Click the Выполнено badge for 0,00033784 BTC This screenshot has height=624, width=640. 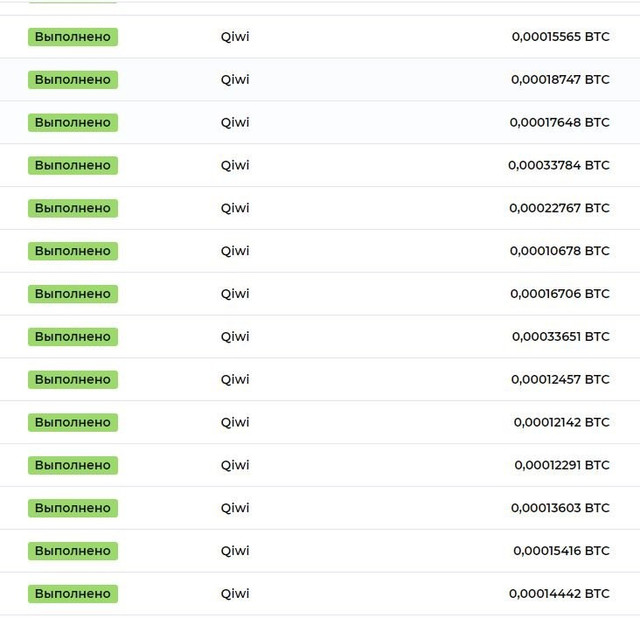pos(73,166)
